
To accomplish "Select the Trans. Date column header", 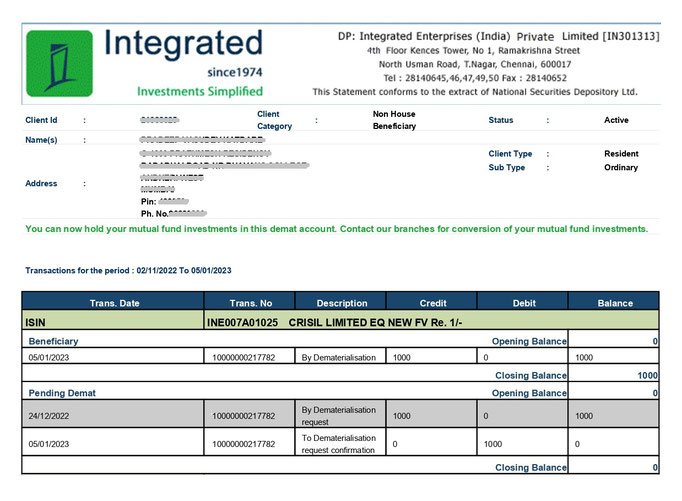I will 114,303.
